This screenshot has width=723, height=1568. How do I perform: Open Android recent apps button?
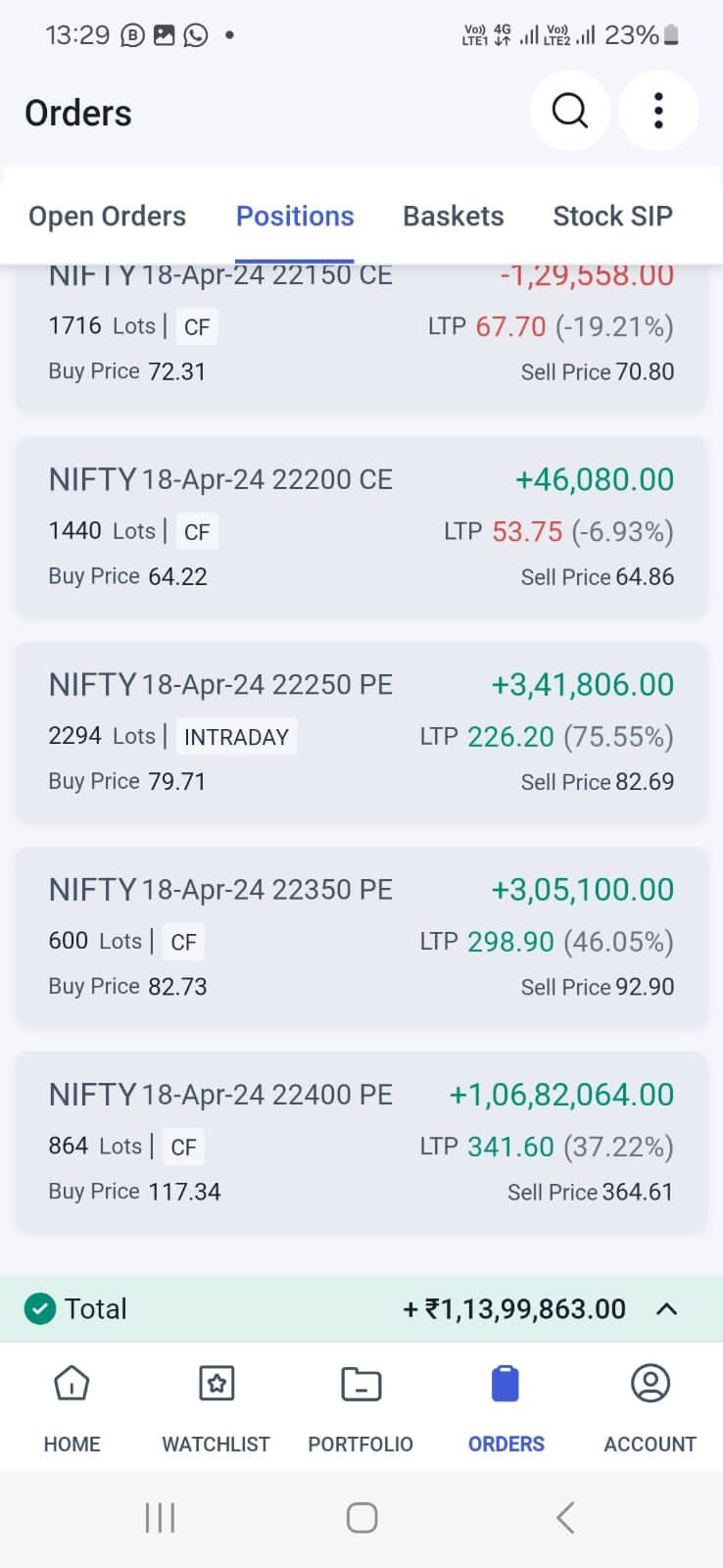(160, 1518)
